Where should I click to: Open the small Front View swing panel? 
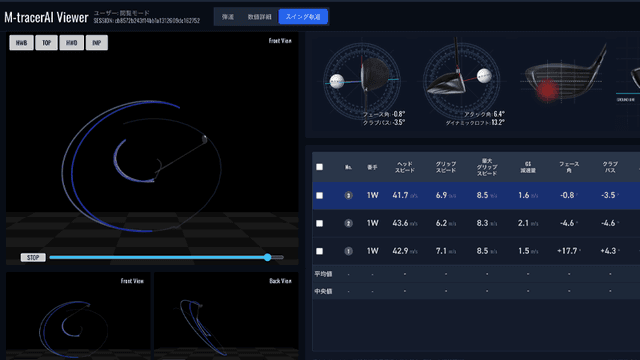pos(78,316)
